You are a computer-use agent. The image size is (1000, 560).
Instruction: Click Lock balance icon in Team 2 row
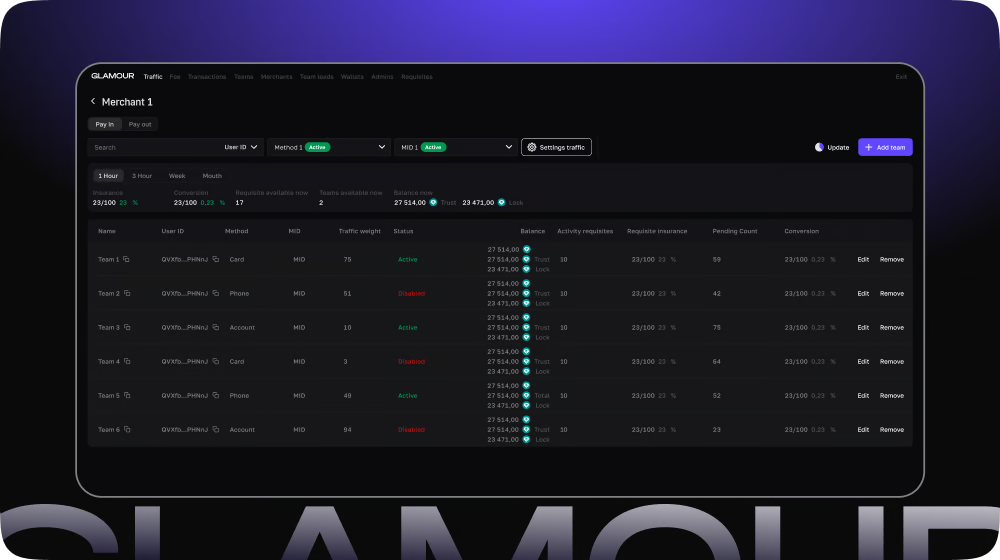(526, 304)
